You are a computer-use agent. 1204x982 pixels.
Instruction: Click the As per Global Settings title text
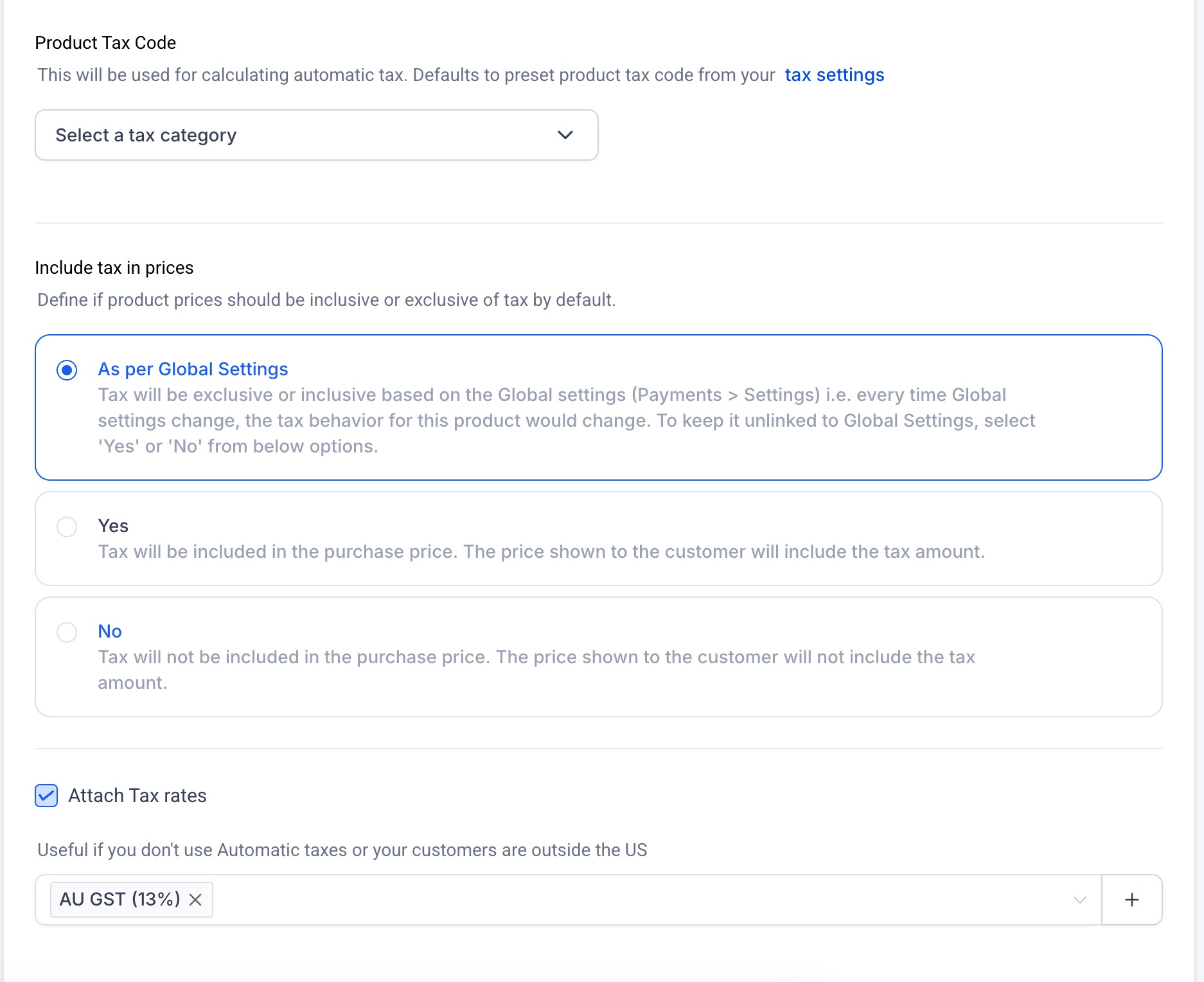193,369
